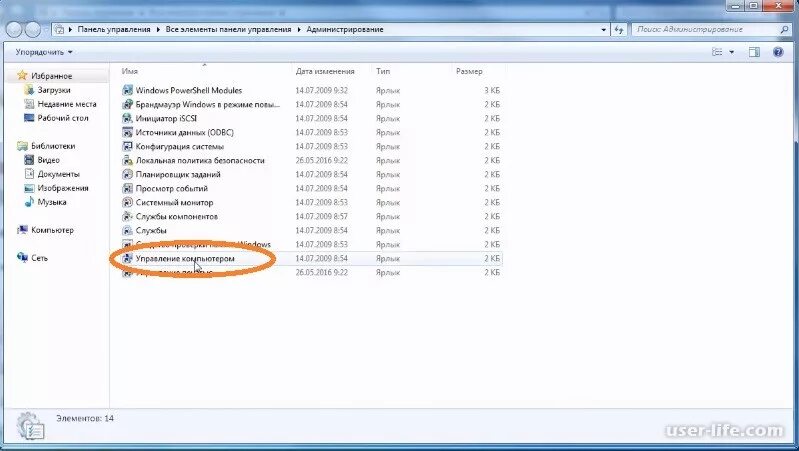The image size is (799, 451).
Task: Sort by the Имя column header
Action: (x=130, y=71)
